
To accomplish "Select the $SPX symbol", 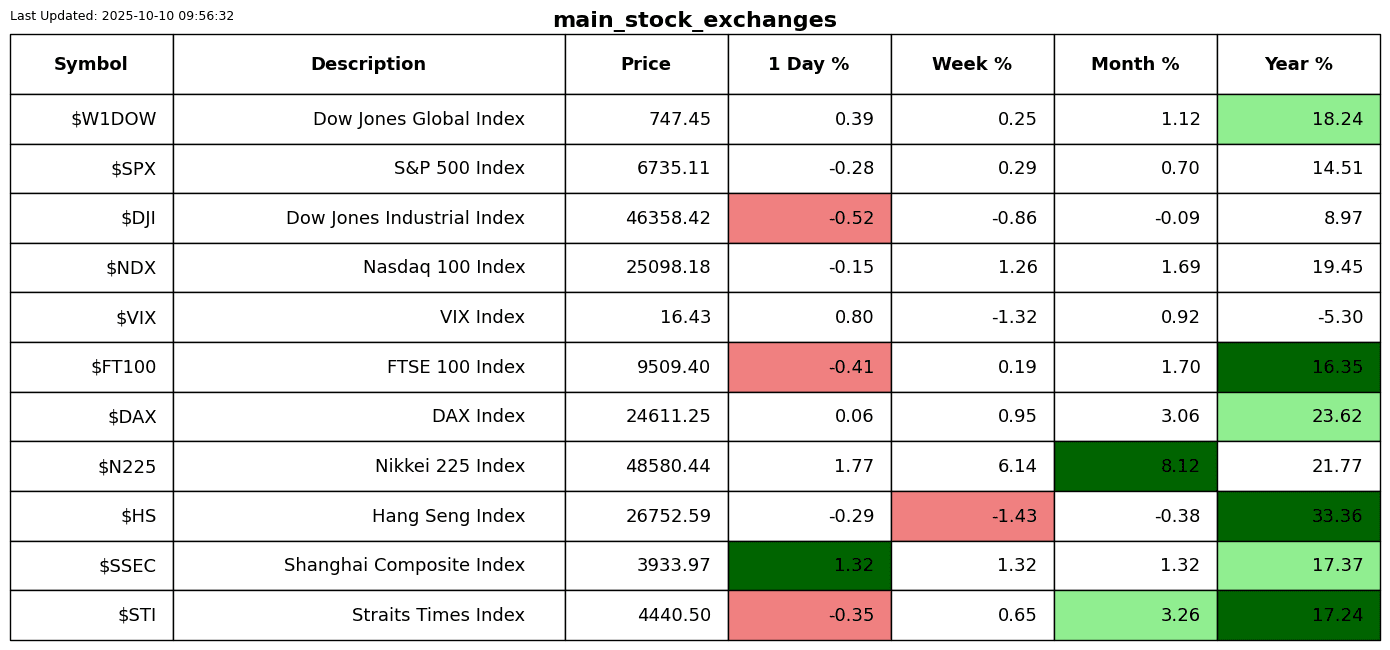I will coord(133,169).
